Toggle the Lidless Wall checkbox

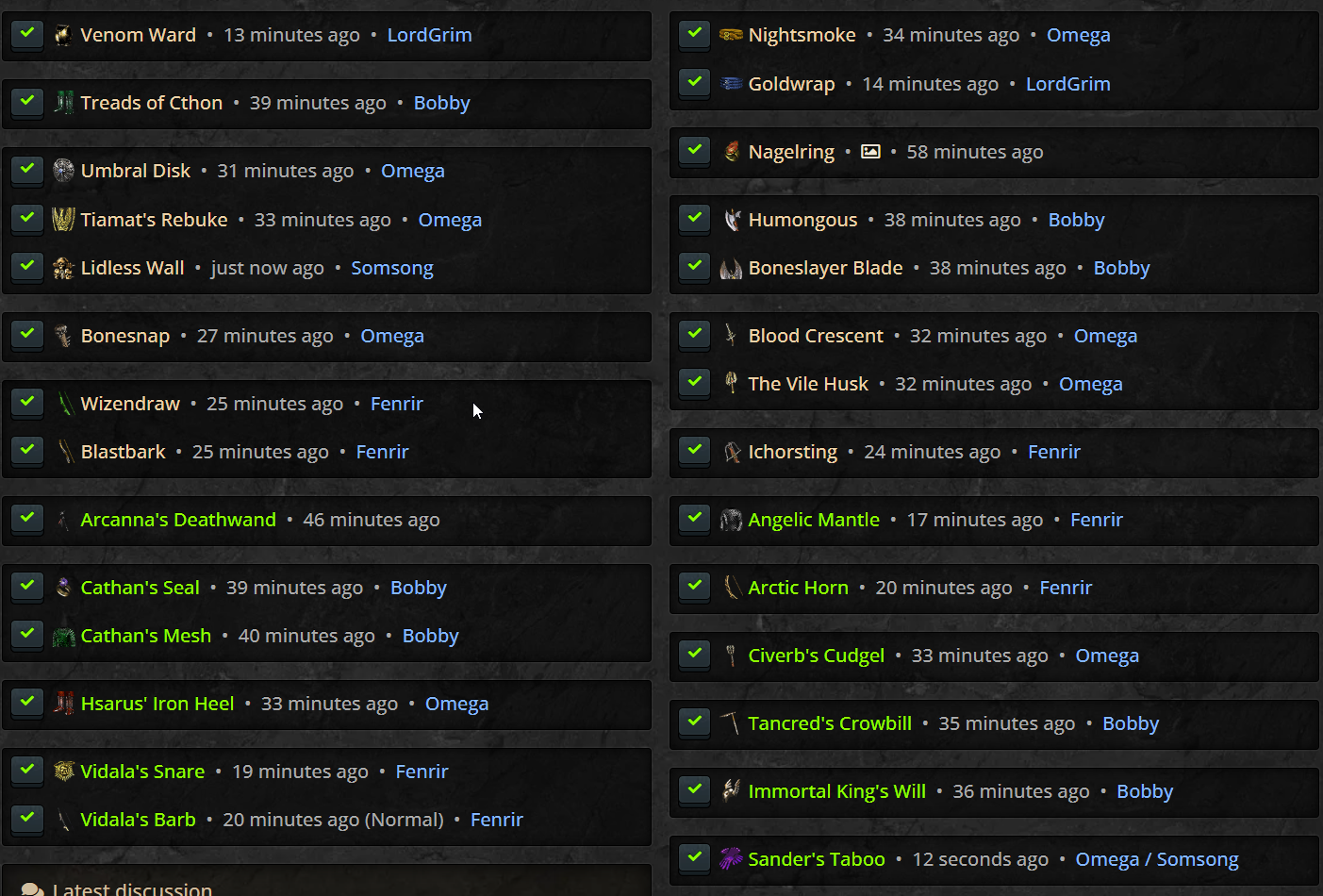pyautogui.click(x=27, y=267)
